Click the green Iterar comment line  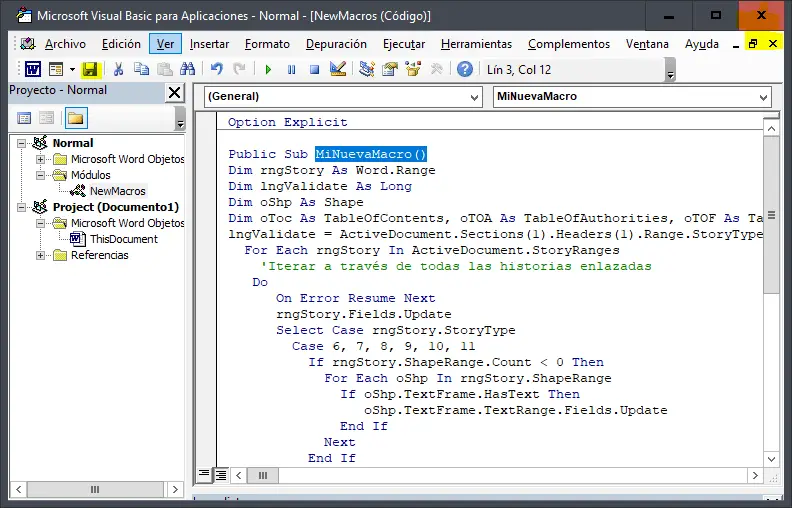point(456,267)
